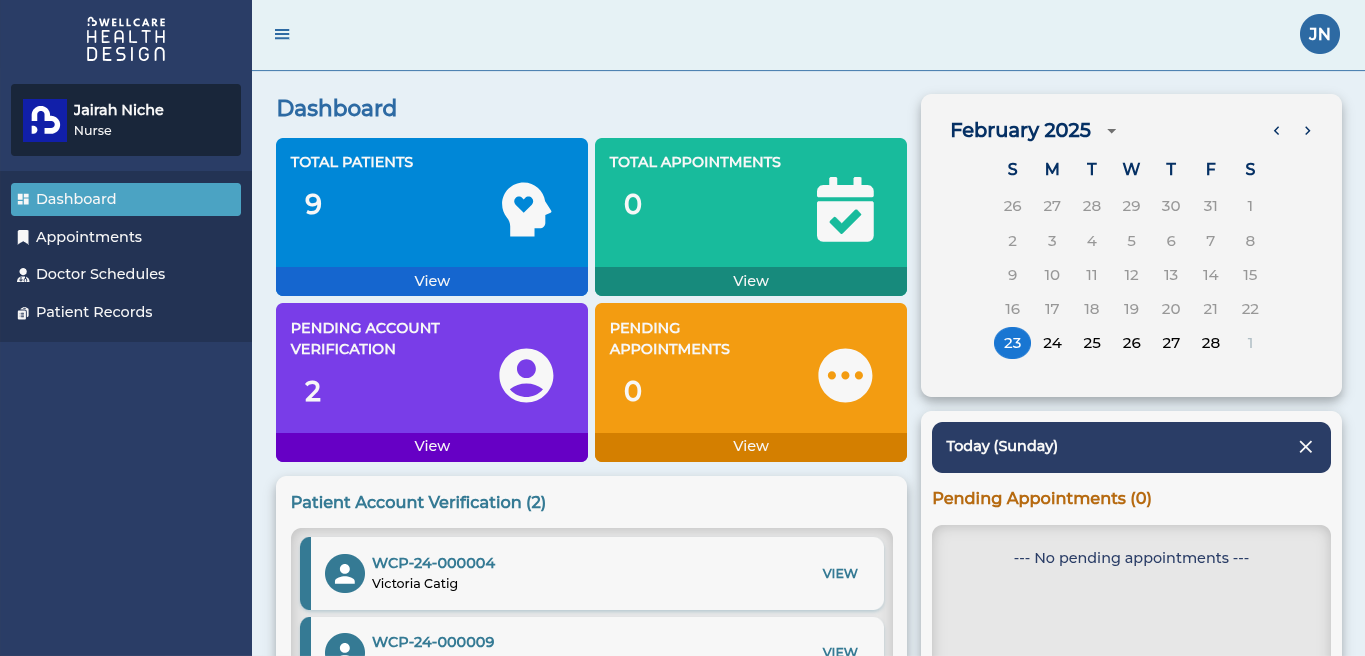The image size is (1365, 656).
Task: Click the Wellcare Health Design logo
Action: click(x=126, y=40)
